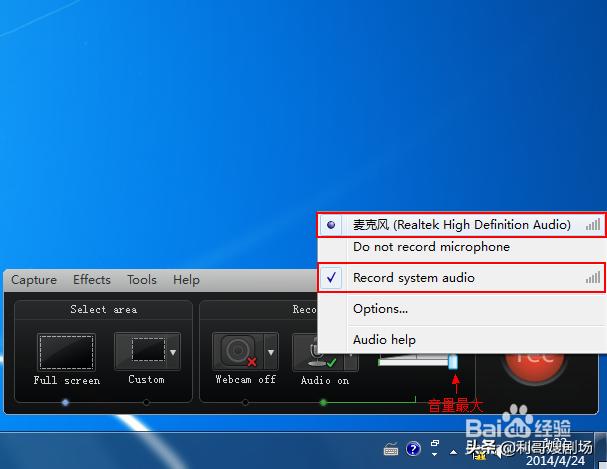
Task: Open the Capture menu
Action: pyautogui.click(x=34, y=280)
